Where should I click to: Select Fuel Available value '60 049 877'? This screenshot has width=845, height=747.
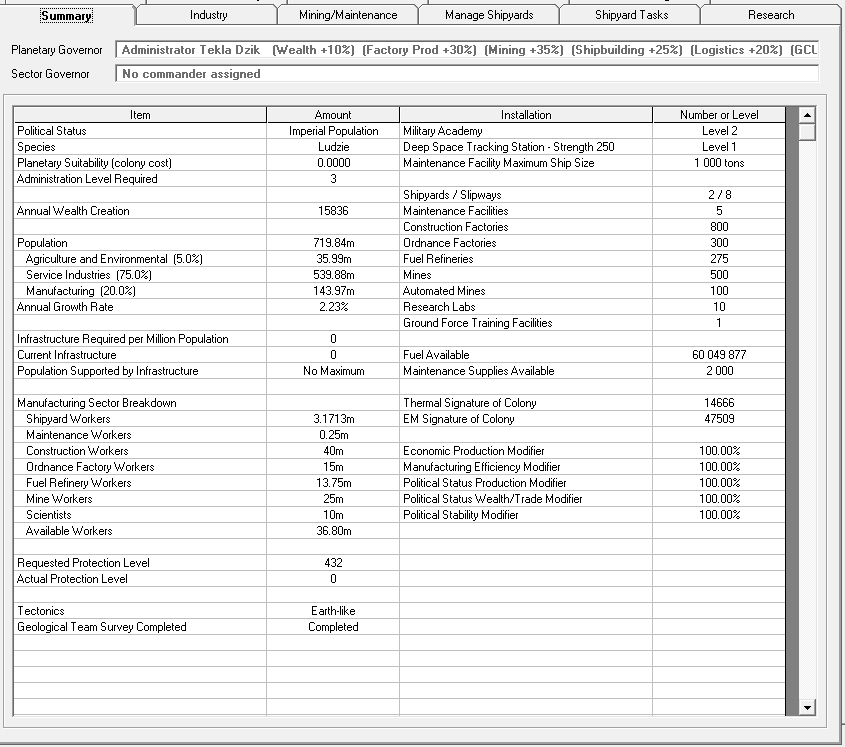(x=719, y=355)
